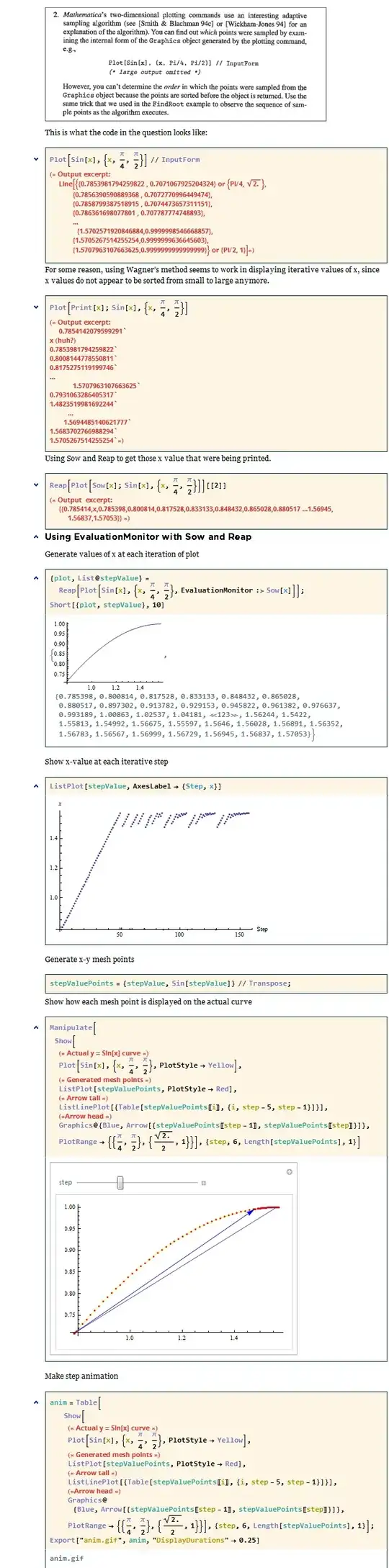Click 'Generate values of x at each iteration' text
The width and height of the screenshot is (389, 1568).
point(122,554)
